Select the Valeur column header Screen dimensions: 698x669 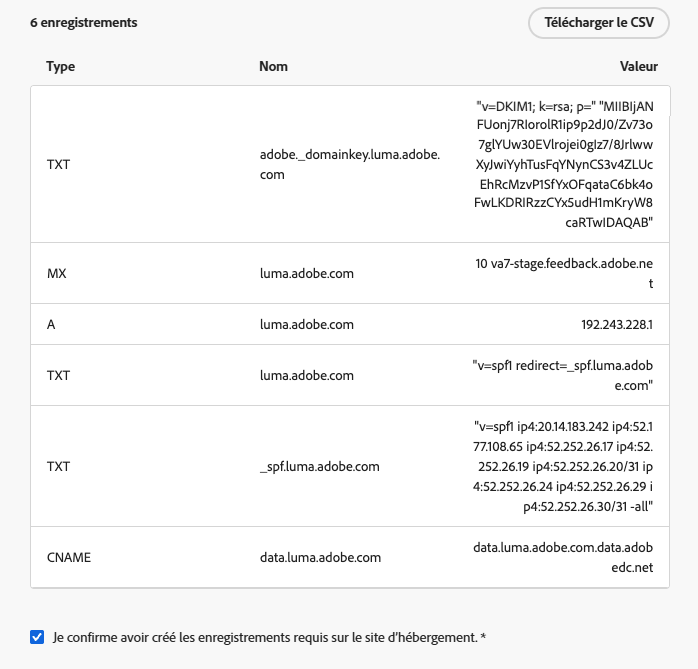pyautogui.click(x=638, y=66)
